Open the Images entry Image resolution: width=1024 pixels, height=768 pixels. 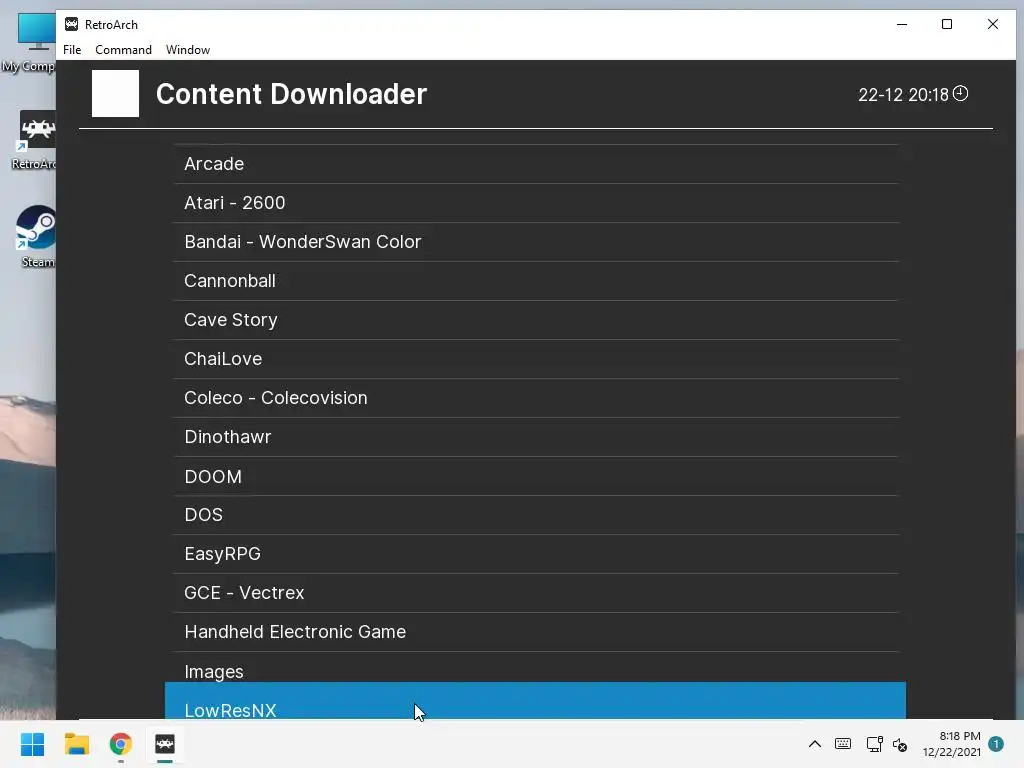(536, 667)
